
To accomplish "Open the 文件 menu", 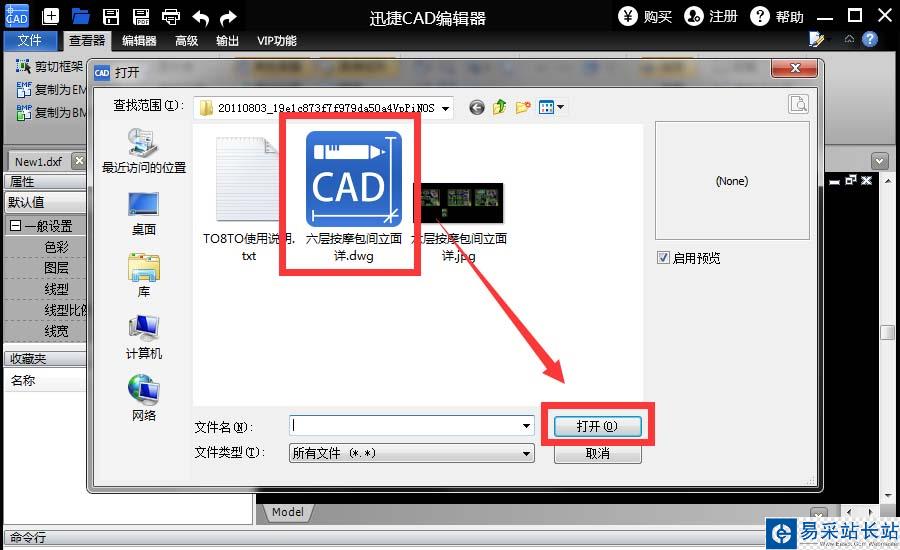I will 30,40.
